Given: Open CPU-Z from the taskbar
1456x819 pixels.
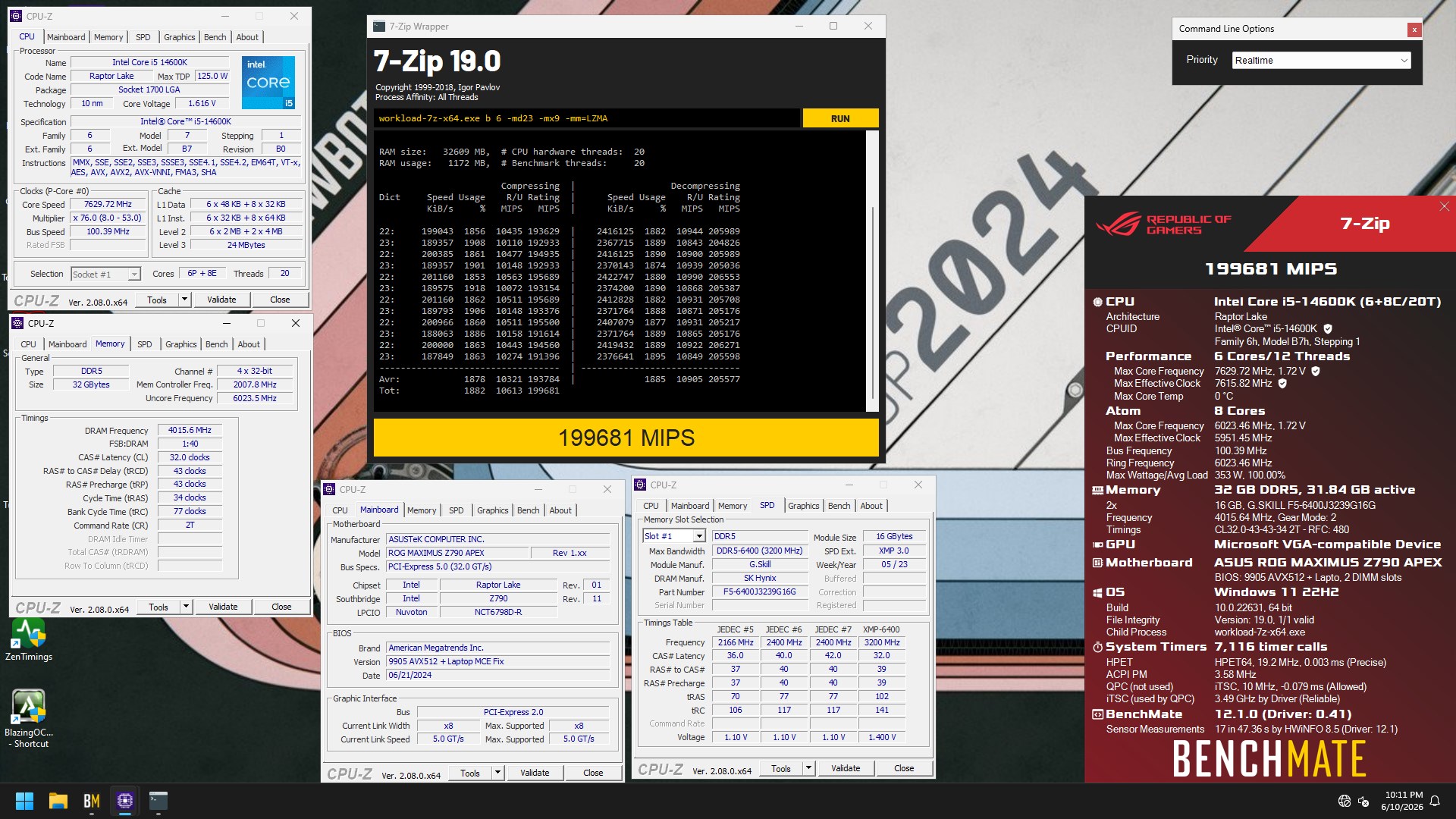Looking at the screenshot, I should [125, 801].
